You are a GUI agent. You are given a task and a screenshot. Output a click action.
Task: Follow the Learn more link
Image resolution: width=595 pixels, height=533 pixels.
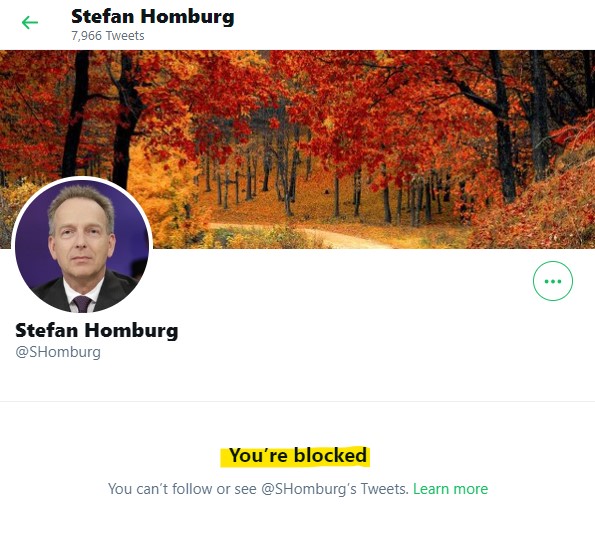pos(450,489)
